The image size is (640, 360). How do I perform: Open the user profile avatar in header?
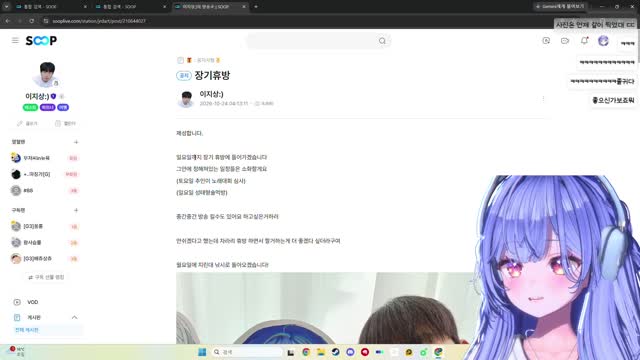point(603,40)
